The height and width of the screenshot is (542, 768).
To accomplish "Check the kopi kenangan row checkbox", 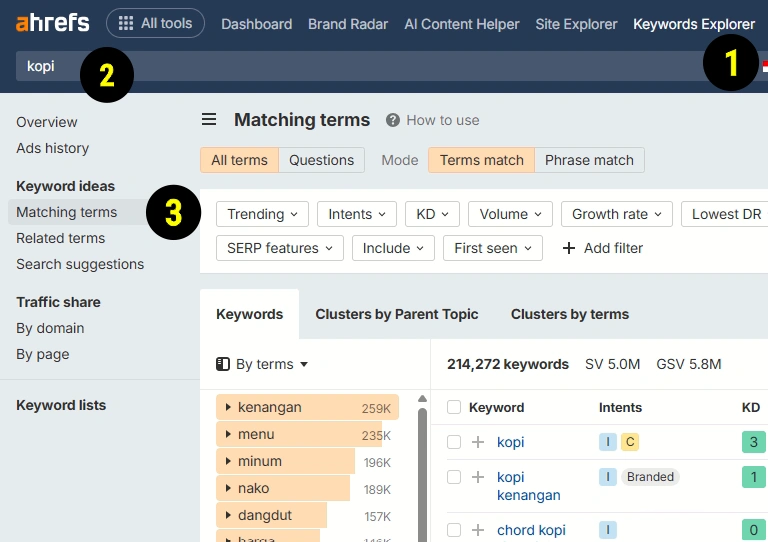I will tap(454, 476).
